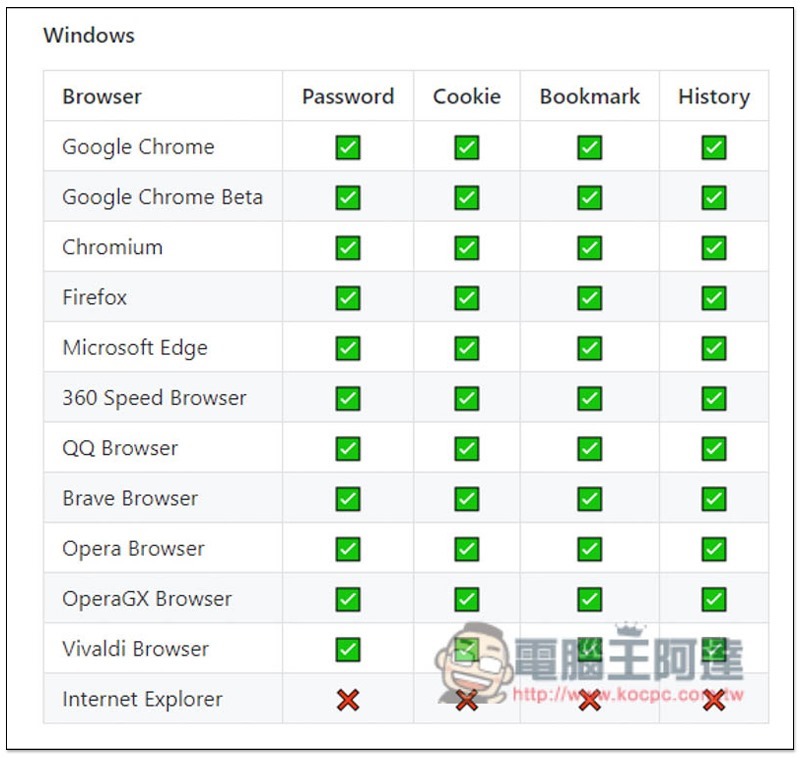Screen dimensions: 800x758
Task: Click the Chromium History green checkmark
Action: (x=713, y=247)
